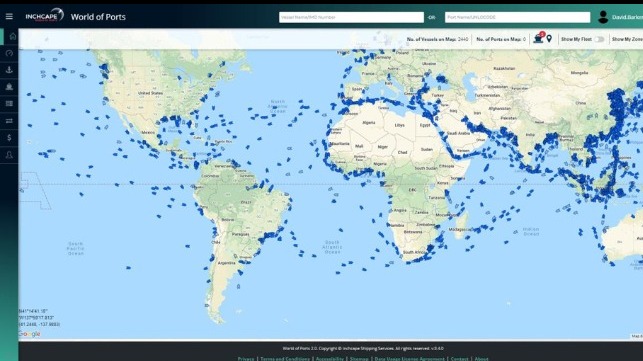Image resolution: width=643 pixels, height=361 pixels.
Task: Open the Home sidebar item
Action: click(x=12, y=36)
